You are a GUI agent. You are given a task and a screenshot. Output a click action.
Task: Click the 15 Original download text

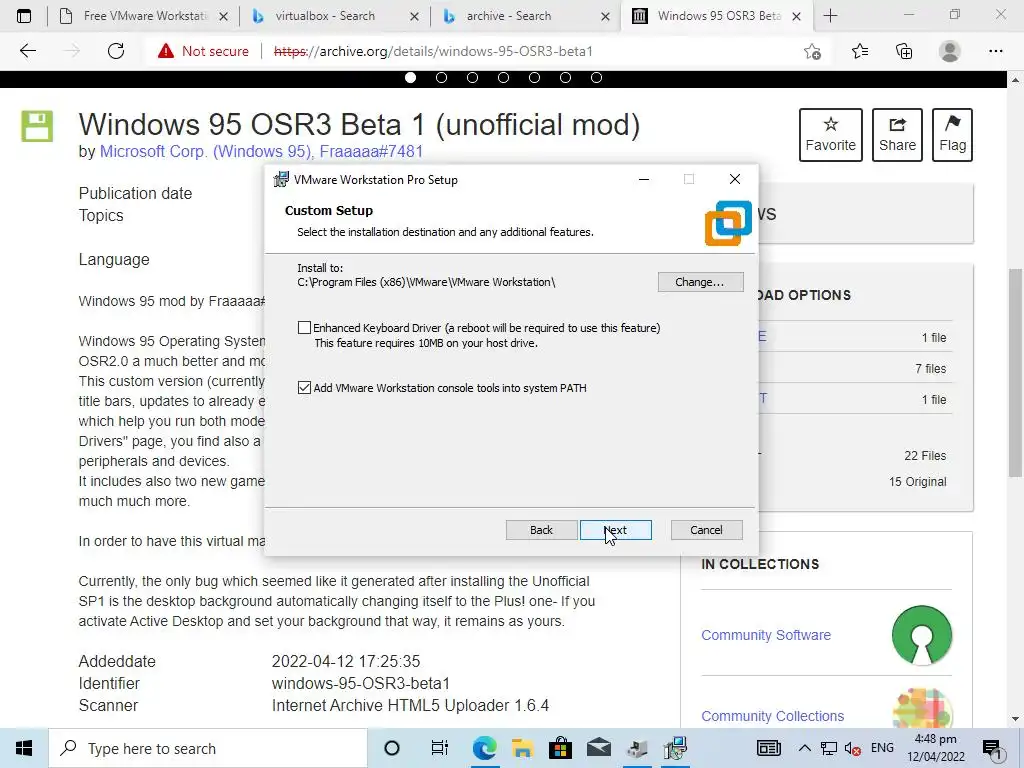pyautogui.click(x=917, y=482)
